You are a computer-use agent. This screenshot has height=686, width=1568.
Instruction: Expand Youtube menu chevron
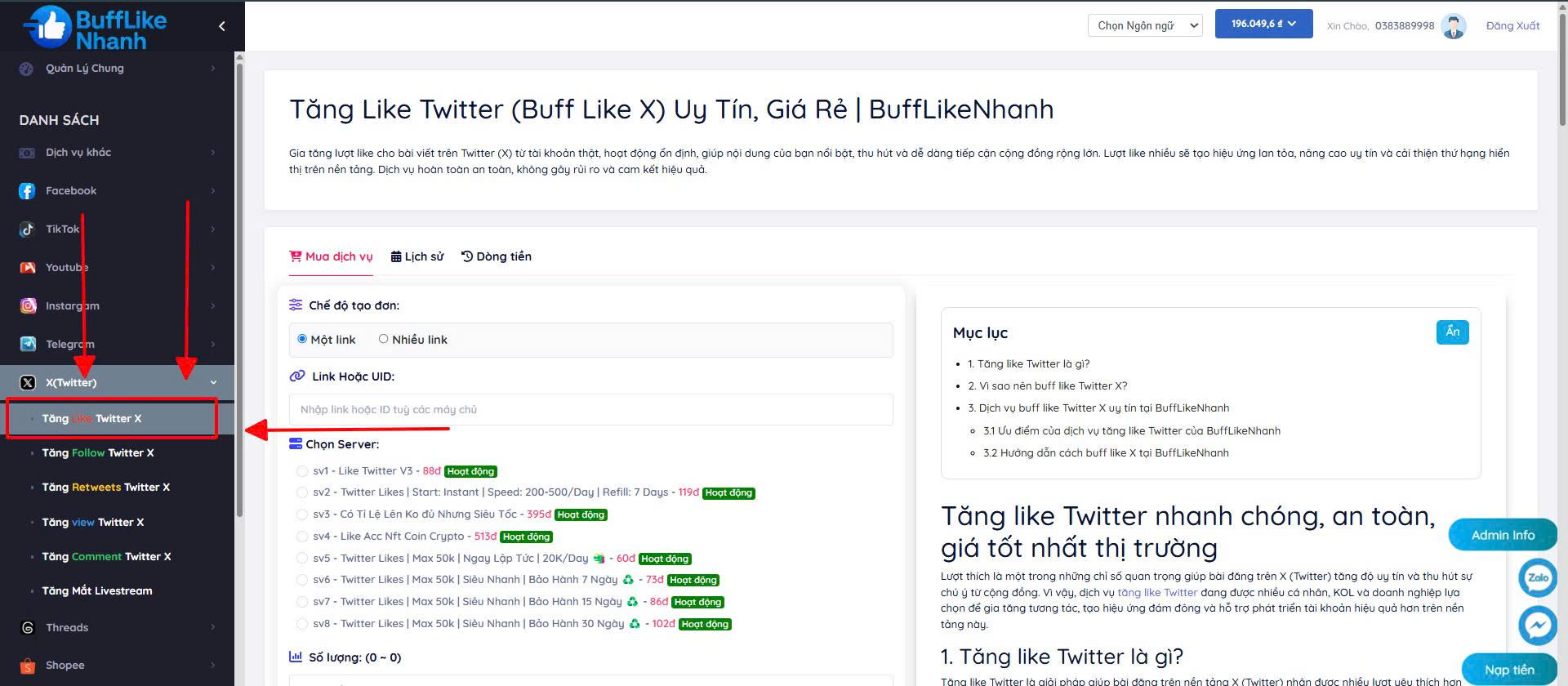(x=213, y=268)
